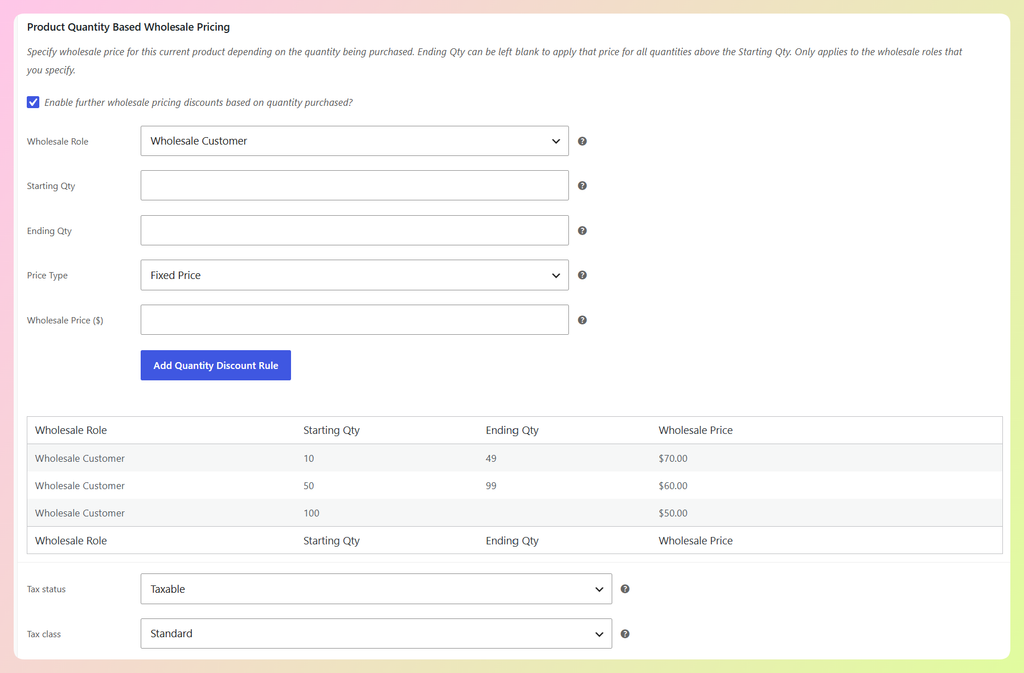Click the Ending Qty table header

tap(512, 431)
